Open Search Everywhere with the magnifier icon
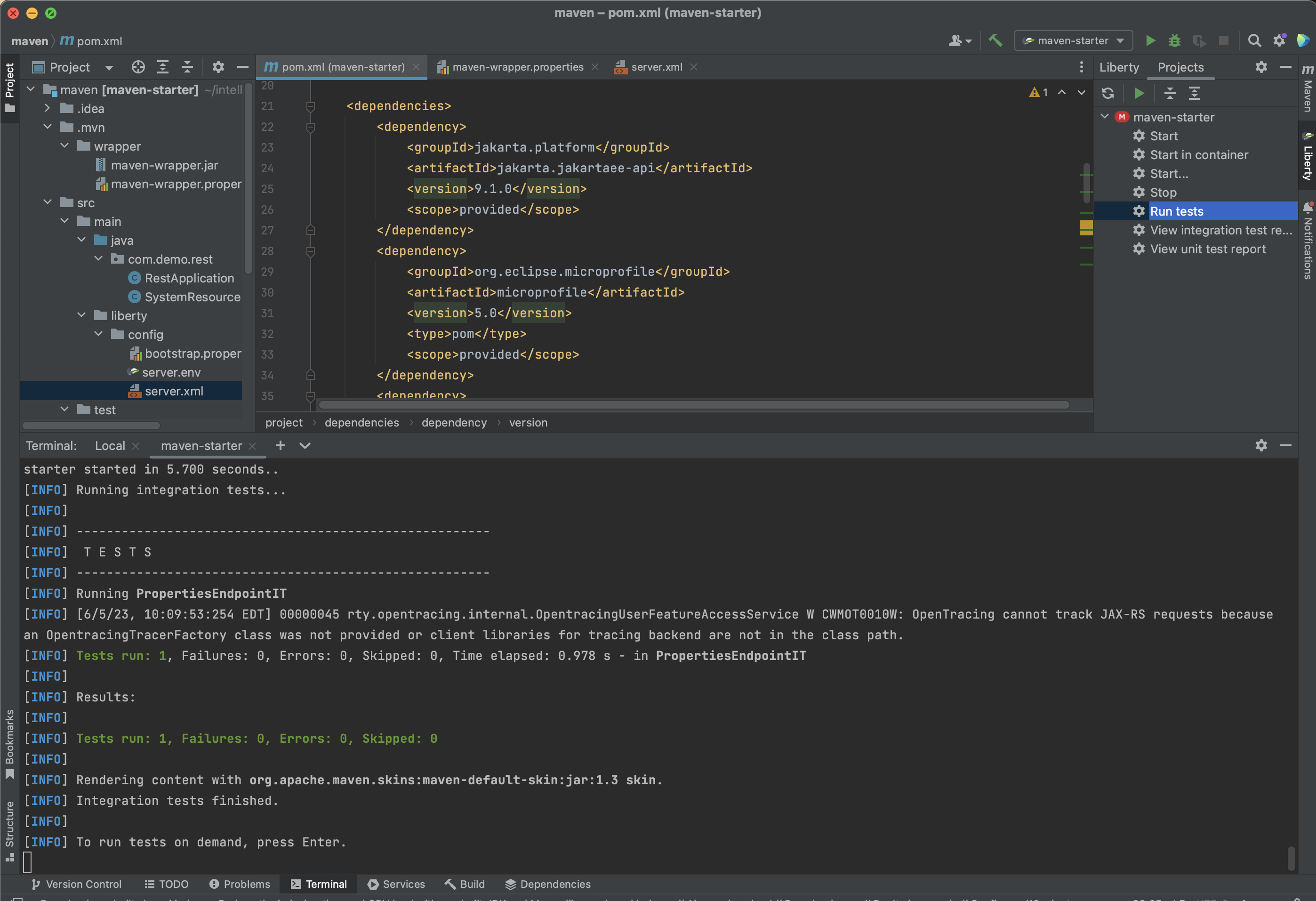The image size is (1316, 901). pos(1255,40)
